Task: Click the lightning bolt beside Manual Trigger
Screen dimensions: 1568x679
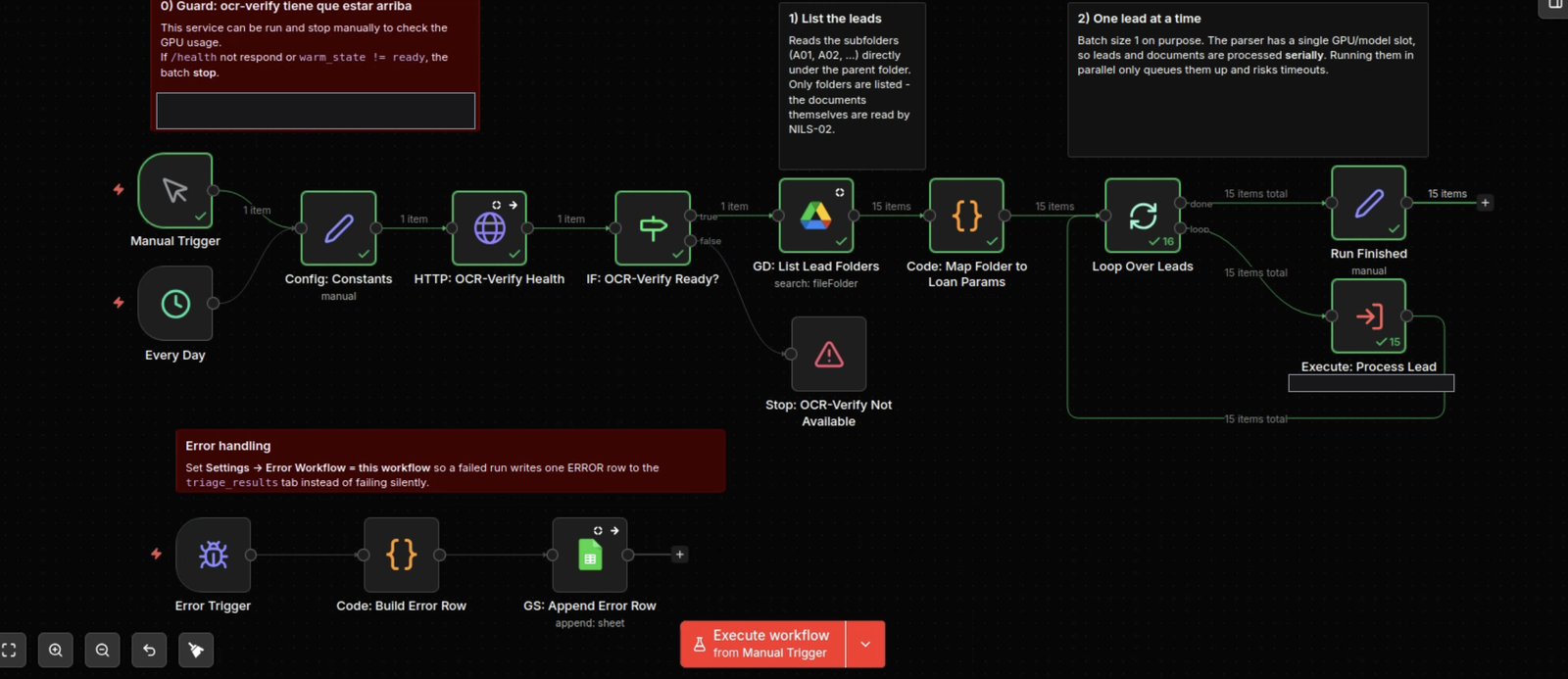Action: pyautogui.click(x=119, y=189)
